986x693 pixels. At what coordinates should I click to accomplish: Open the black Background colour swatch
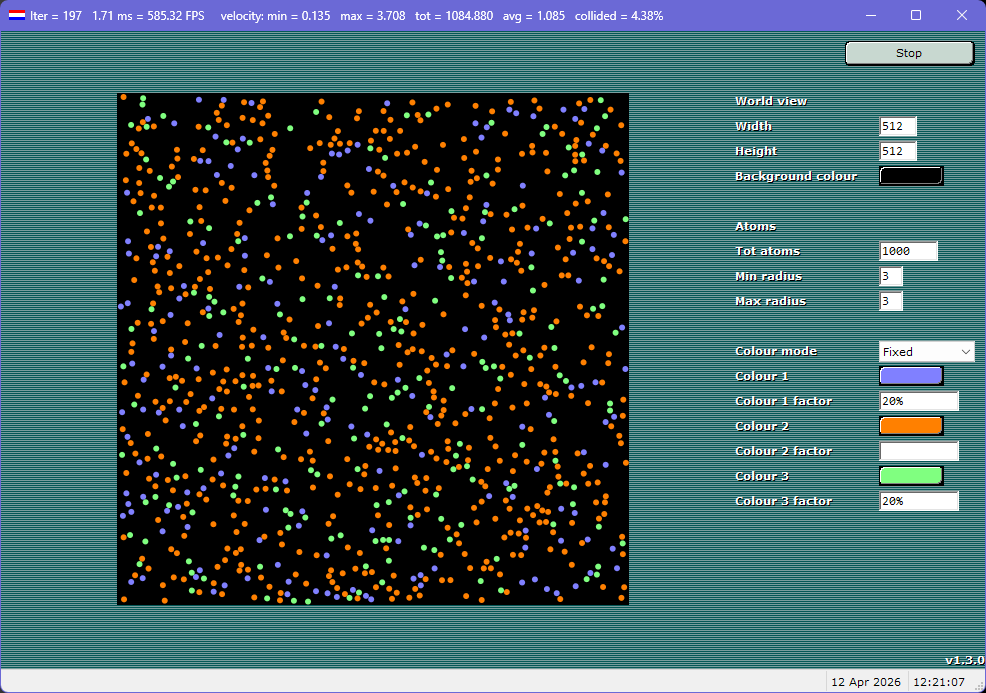(910, 176)
